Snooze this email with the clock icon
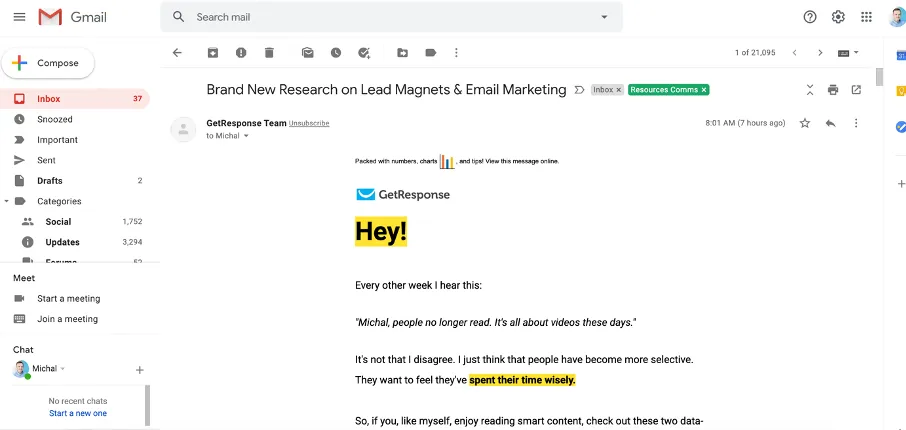Viewport: 906px width, 430px height. (x=336, y=52)
